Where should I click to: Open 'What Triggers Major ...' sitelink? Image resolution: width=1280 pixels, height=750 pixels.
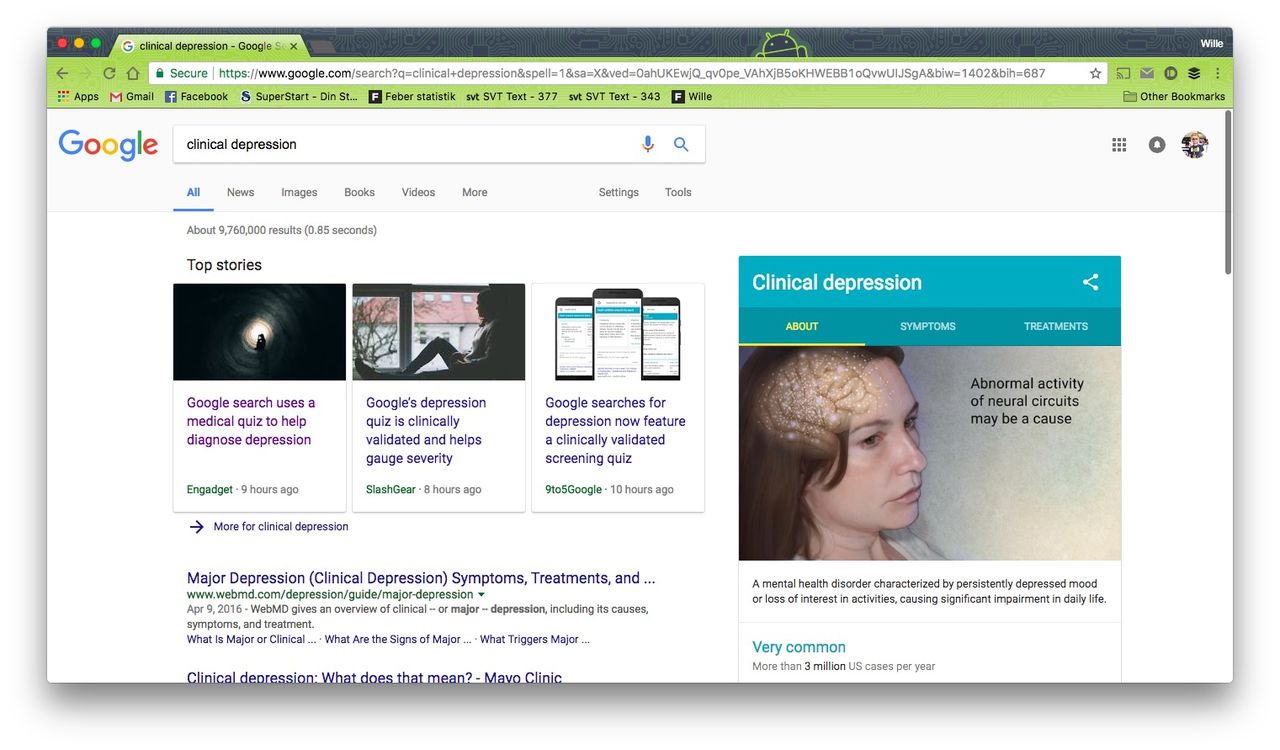tap(535, 639)
